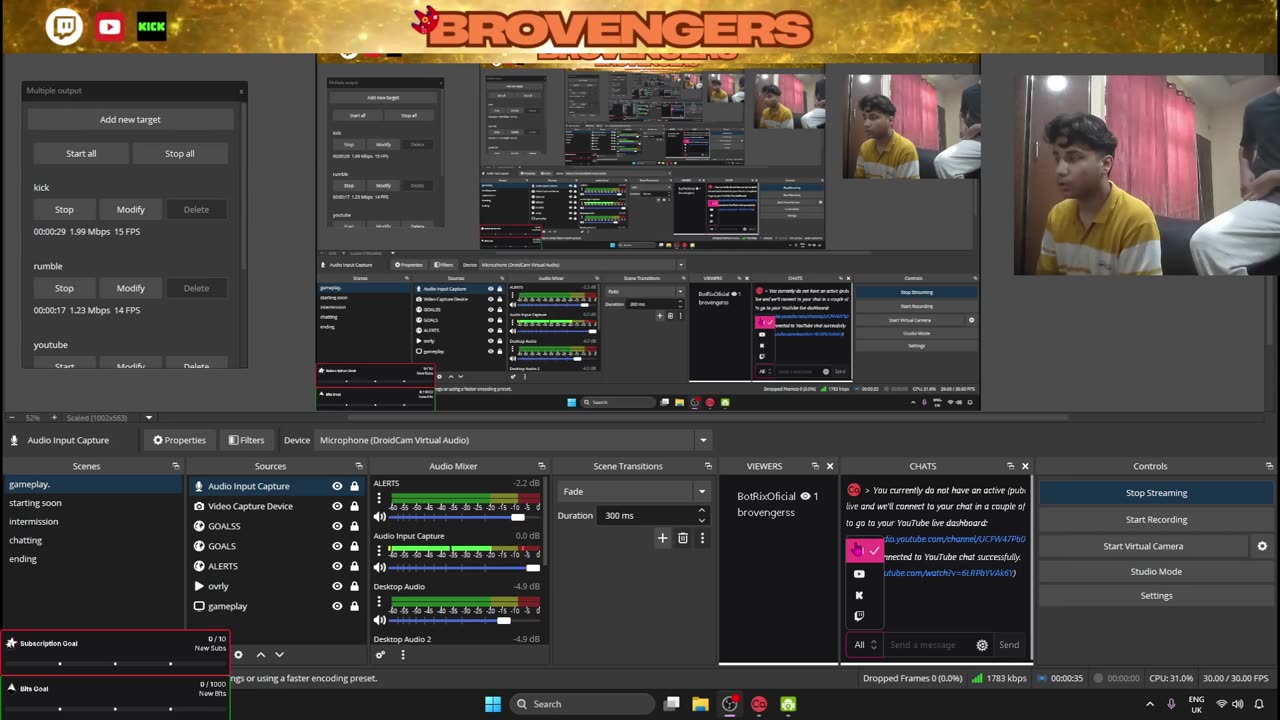The image size is (1280, 720).
Task: Increase transition Duration with stepper
Action: pos(701,511)
